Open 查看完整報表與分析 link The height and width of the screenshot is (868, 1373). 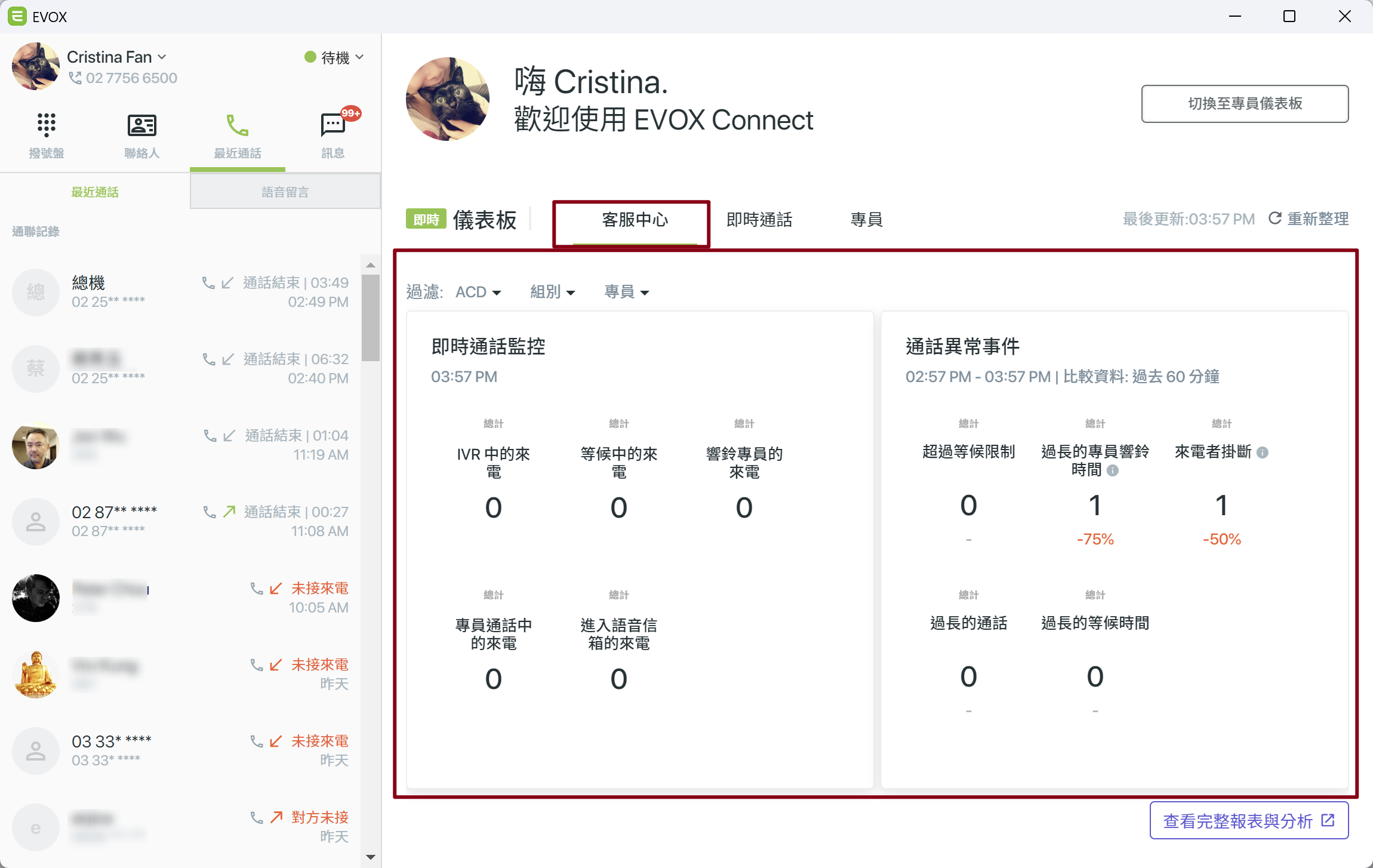[1249, 820]
